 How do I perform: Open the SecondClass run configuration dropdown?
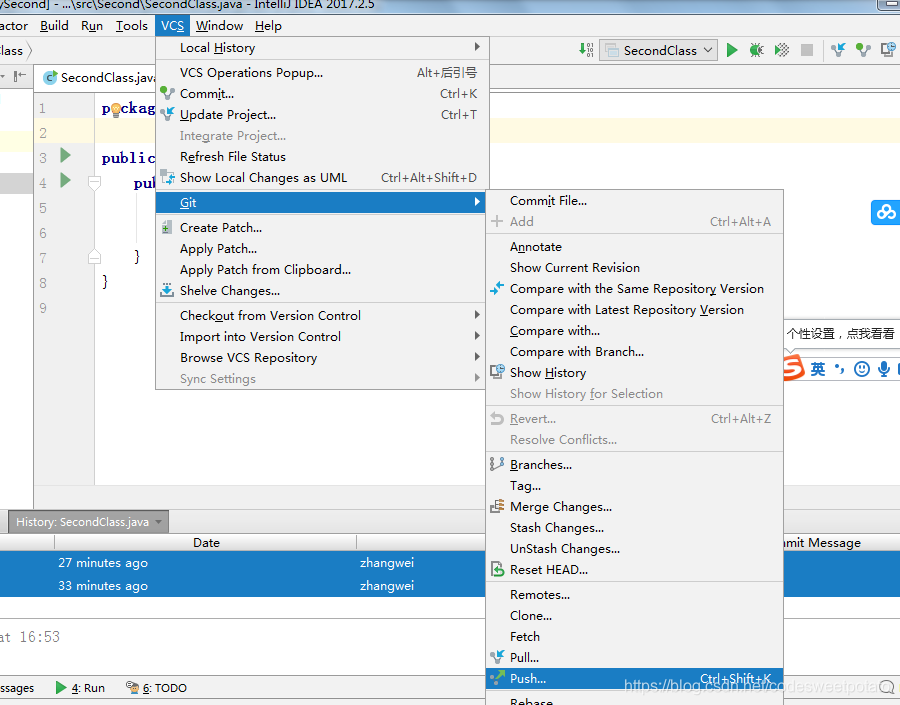tap(659, 51)
